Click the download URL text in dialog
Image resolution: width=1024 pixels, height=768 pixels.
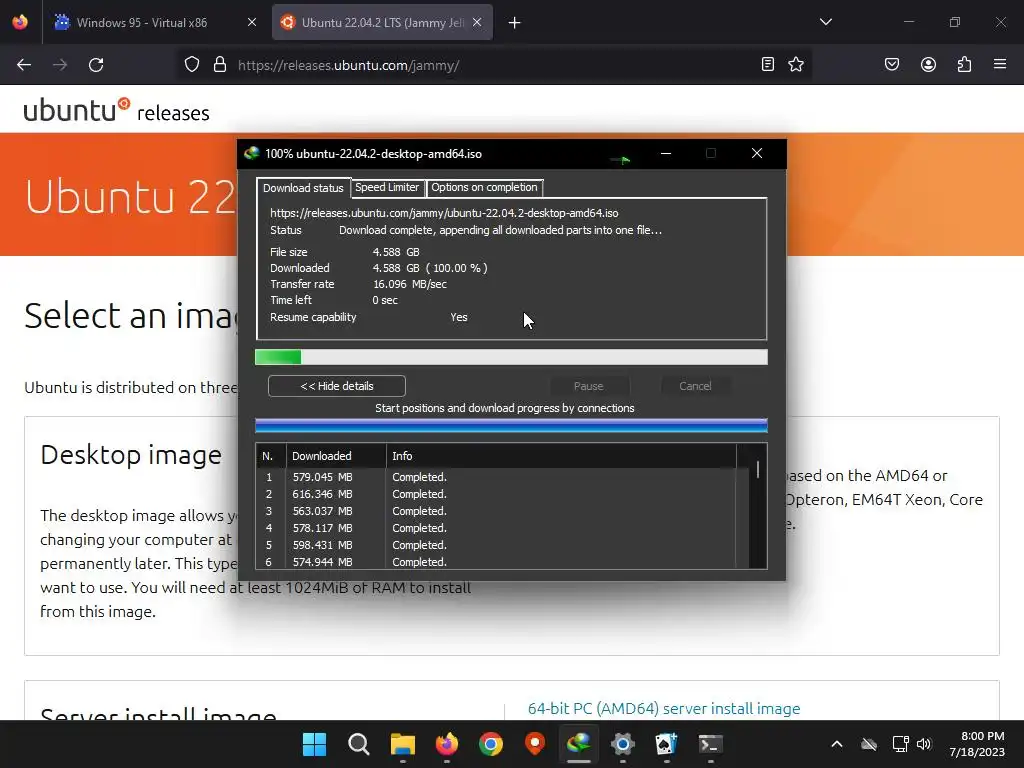tap(444, 213)
